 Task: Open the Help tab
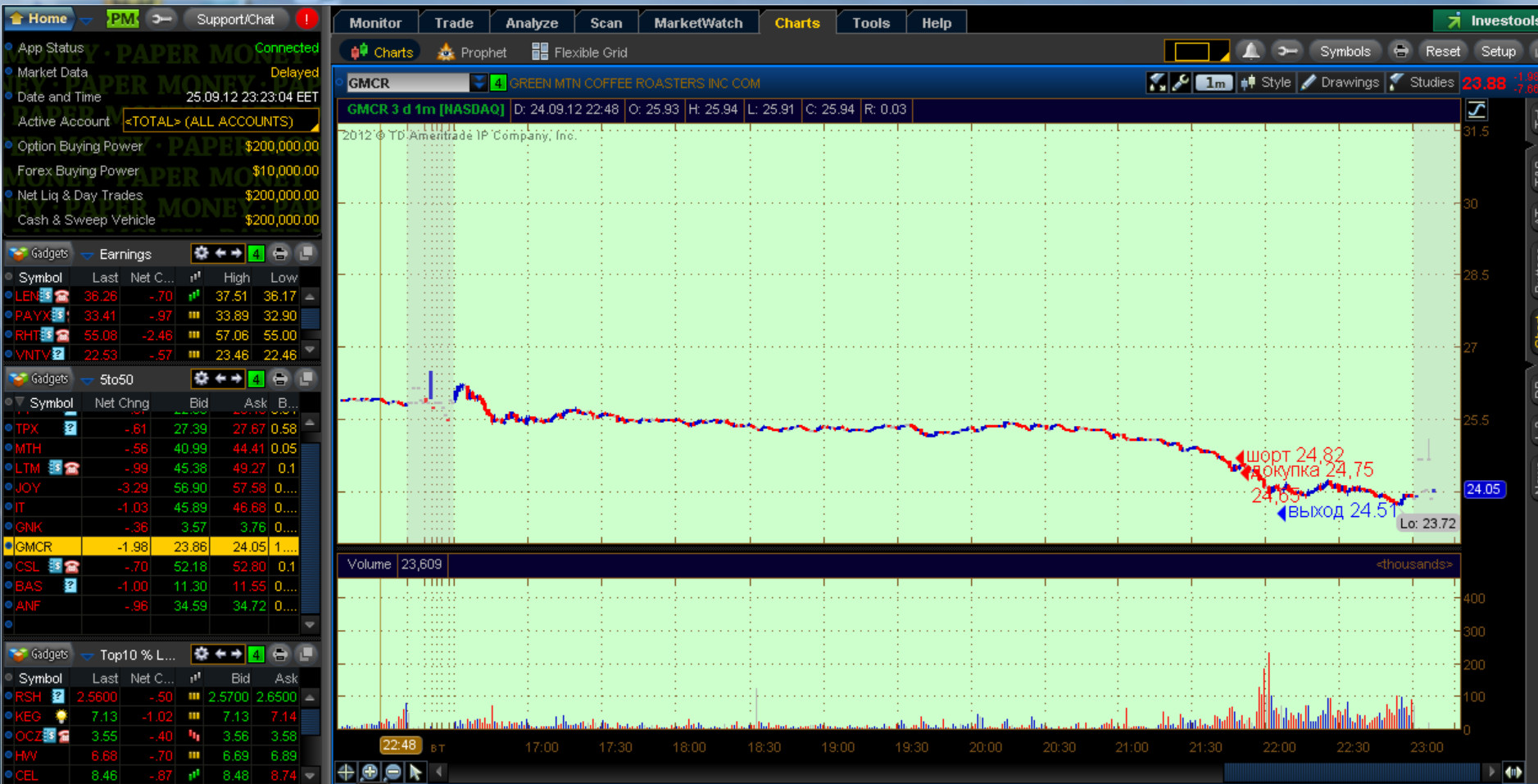coord(936,23)
